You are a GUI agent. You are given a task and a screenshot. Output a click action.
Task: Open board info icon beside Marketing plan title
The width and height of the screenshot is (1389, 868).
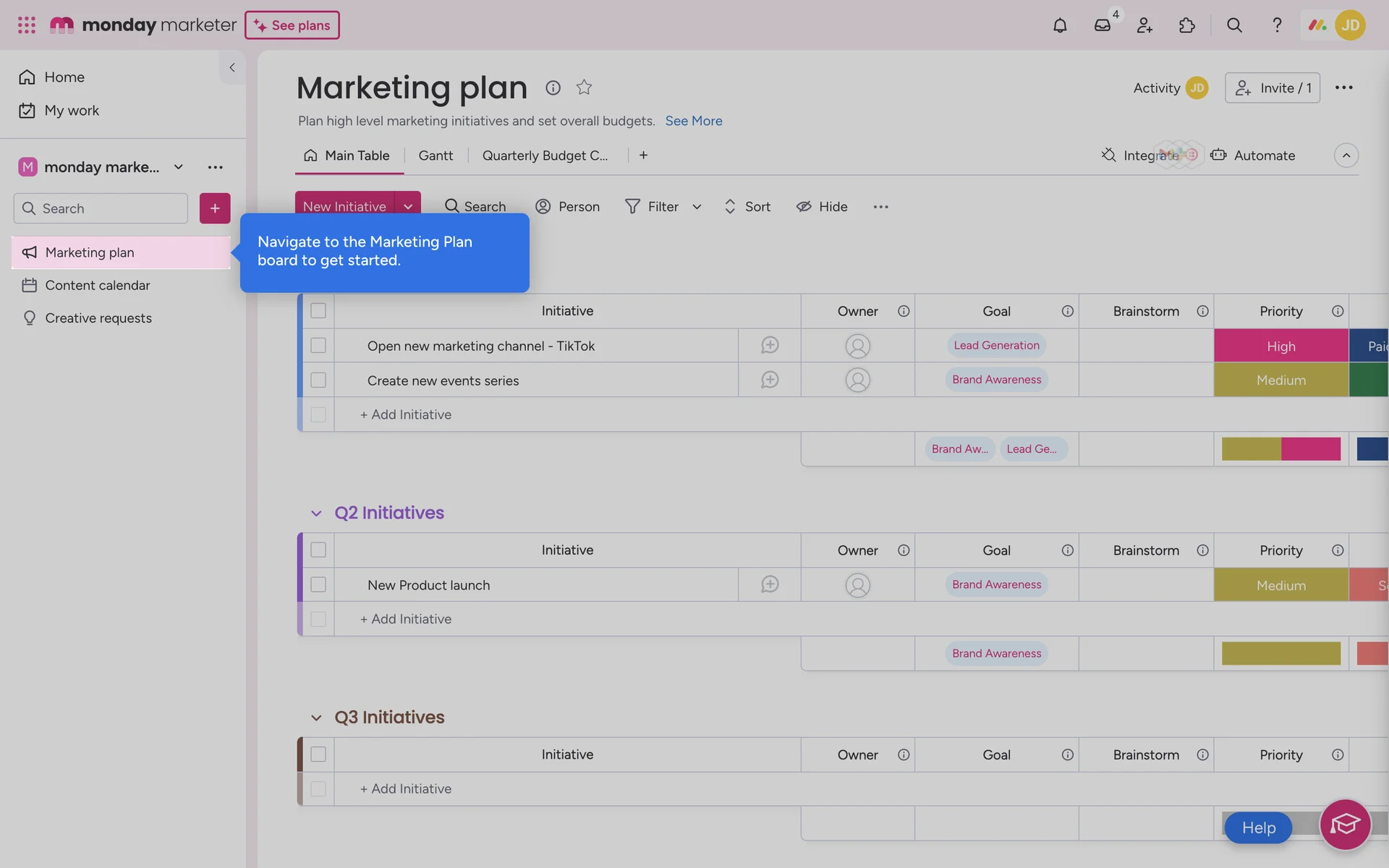click(553, 88)
